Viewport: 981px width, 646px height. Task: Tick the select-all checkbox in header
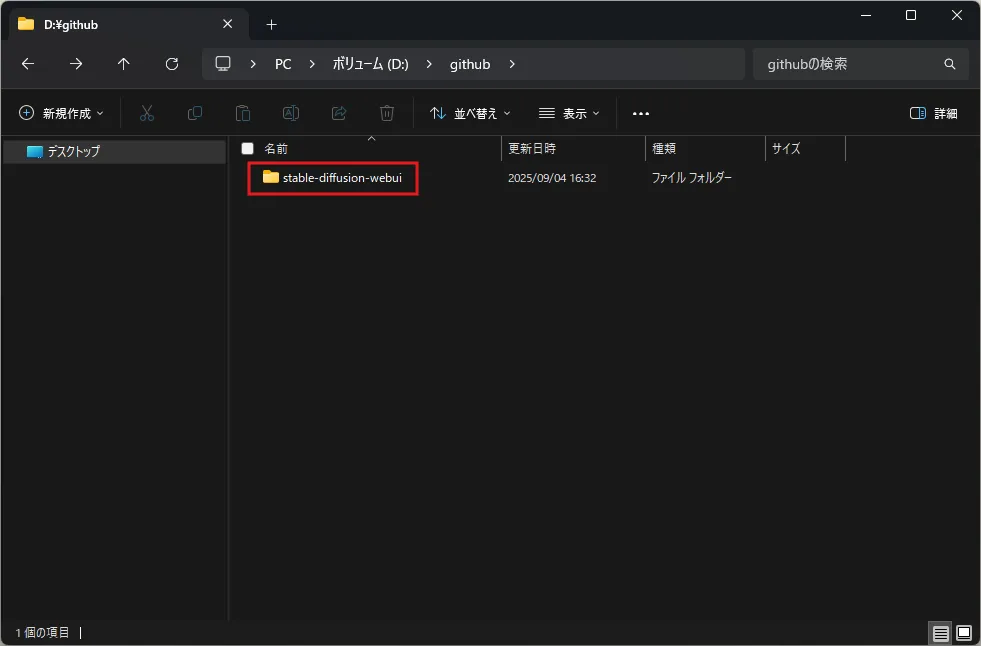coord(248,148)
